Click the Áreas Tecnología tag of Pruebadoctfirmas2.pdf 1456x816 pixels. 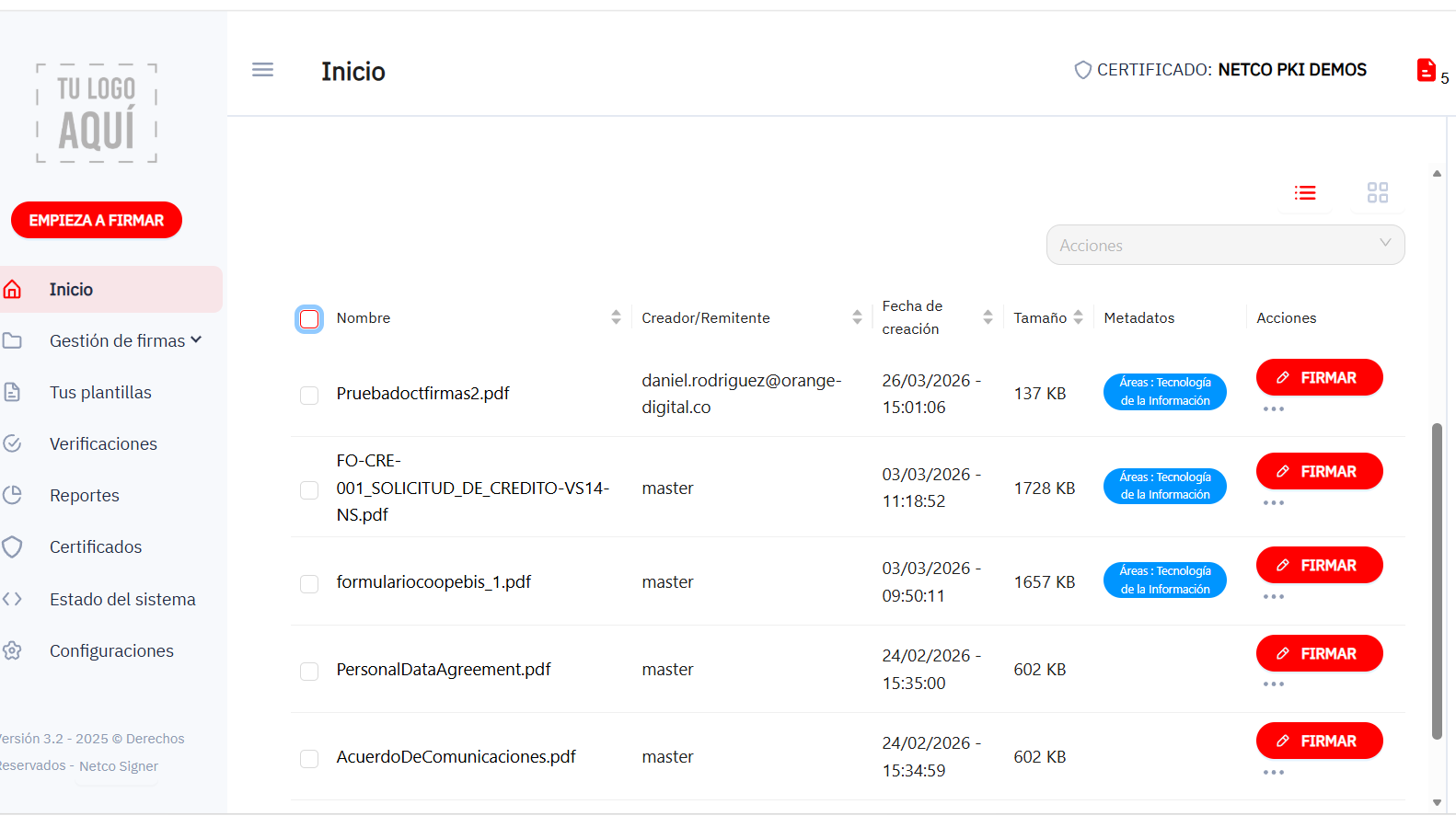coord(1164,392)
